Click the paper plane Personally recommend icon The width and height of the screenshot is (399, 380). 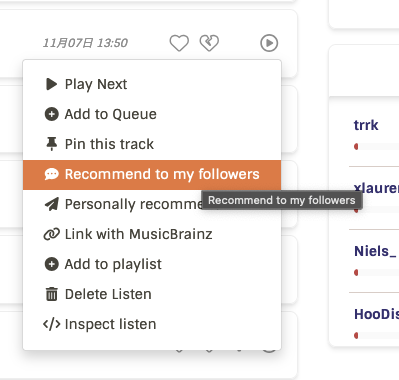(52, 204)
